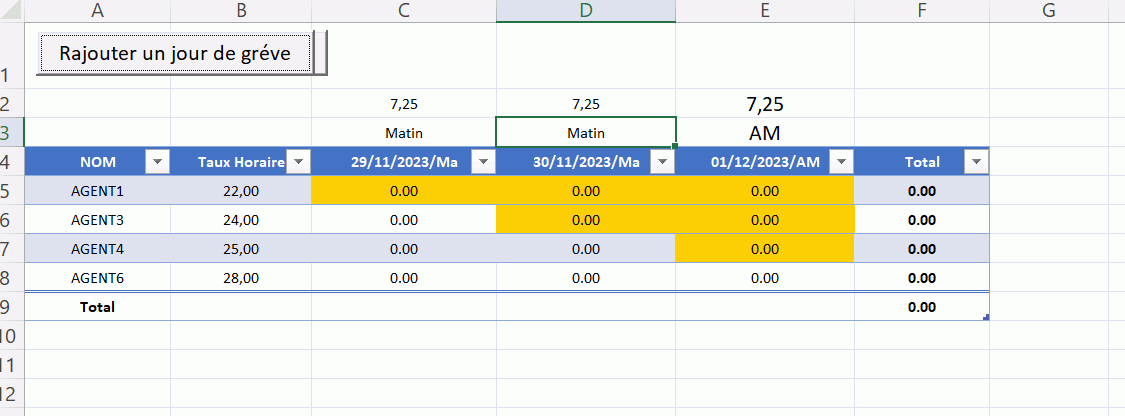The width and height of the screenshot is (1125, 416).
Task: Click the table resize handle at bottom-right corner
Action: point(987,317)
